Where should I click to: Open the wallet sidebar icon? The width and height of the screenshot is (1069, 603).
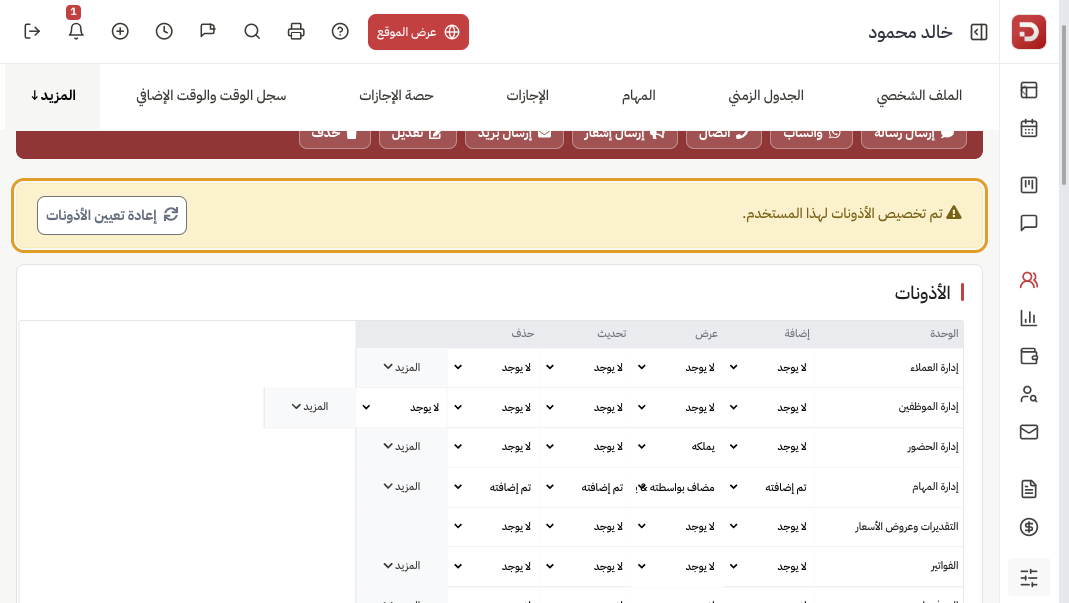1029,356
